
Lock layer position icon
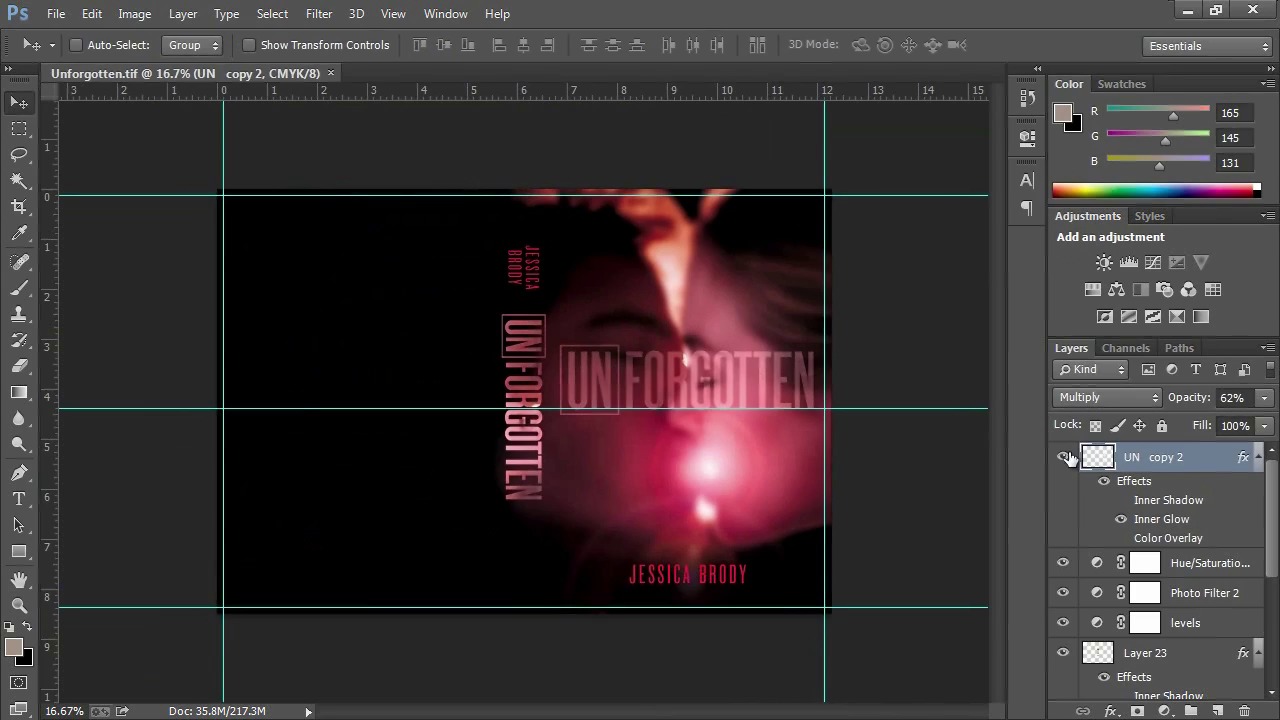[x=1139, y=426]
